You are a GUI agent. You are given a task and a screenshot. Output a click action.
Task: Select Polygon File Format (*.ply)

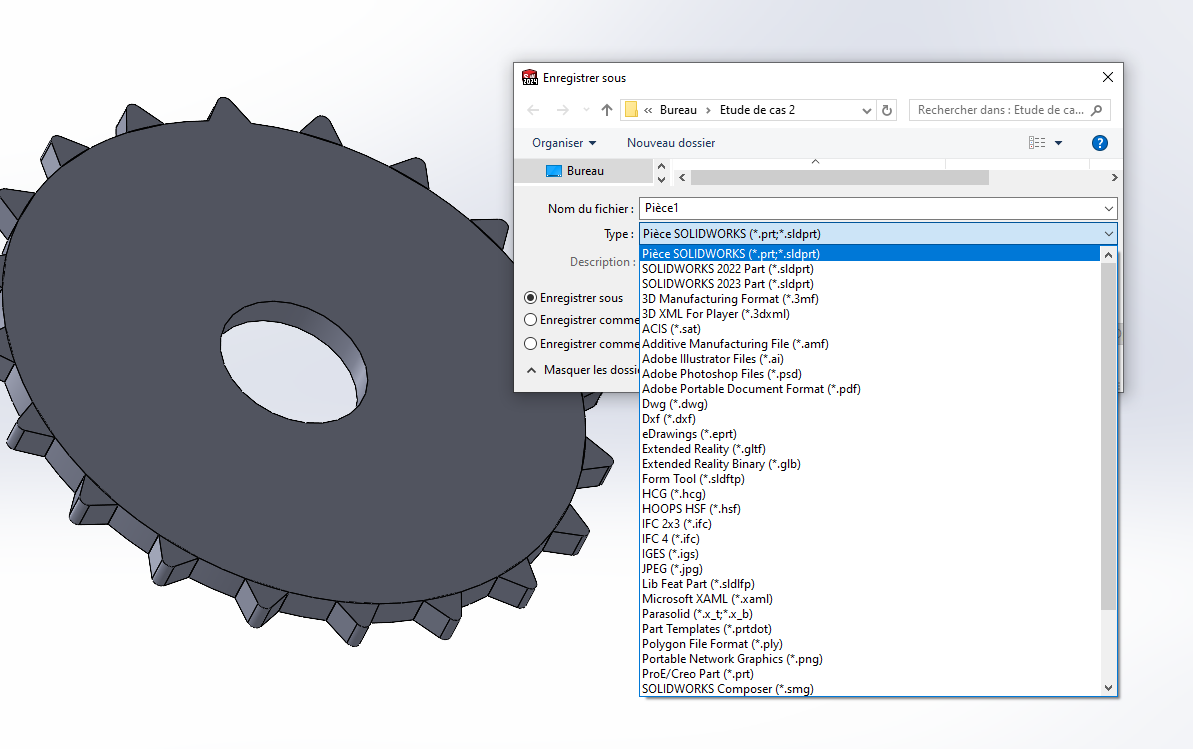[870, 644]
